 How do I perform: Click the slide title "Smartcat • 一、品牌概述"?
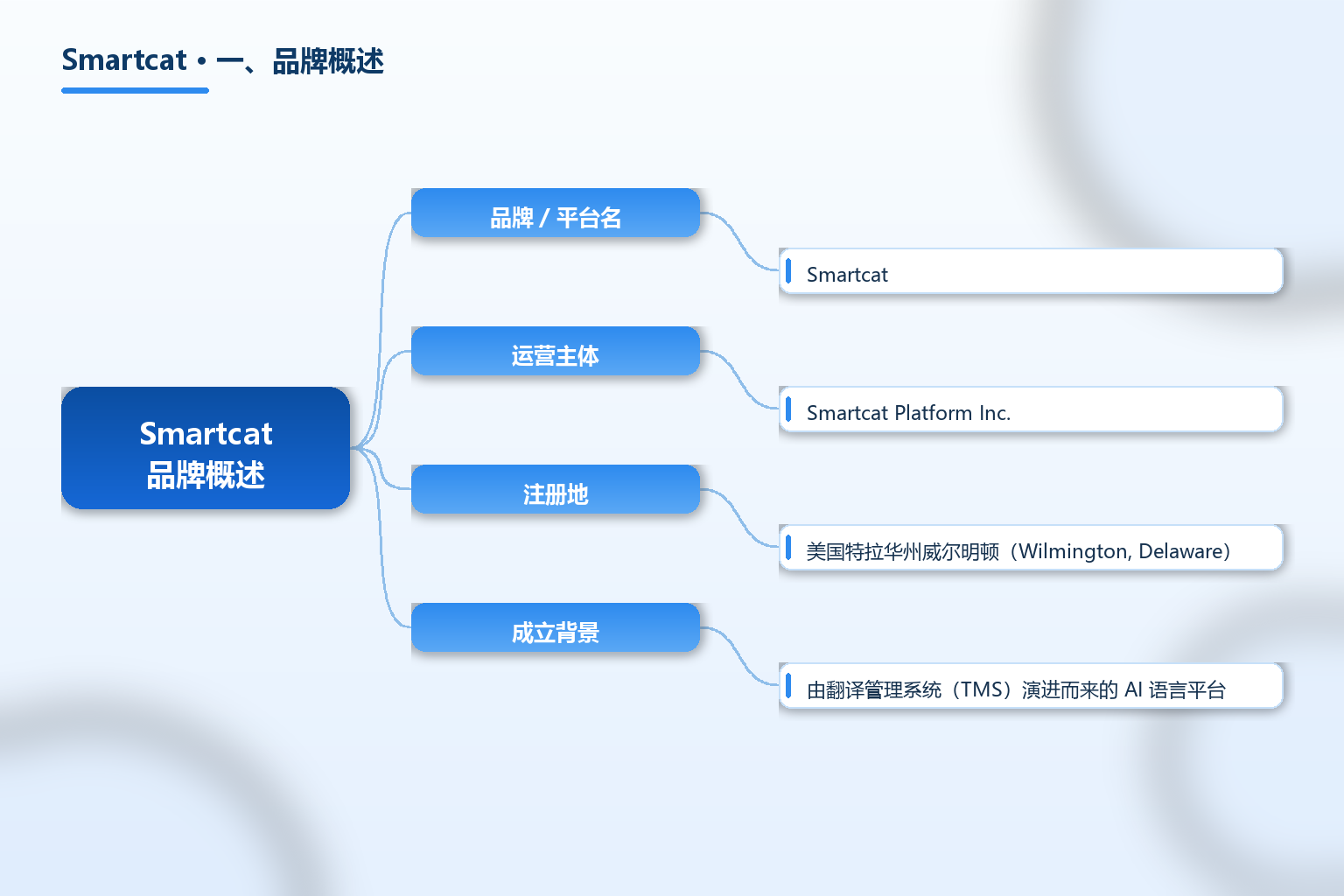222,60
